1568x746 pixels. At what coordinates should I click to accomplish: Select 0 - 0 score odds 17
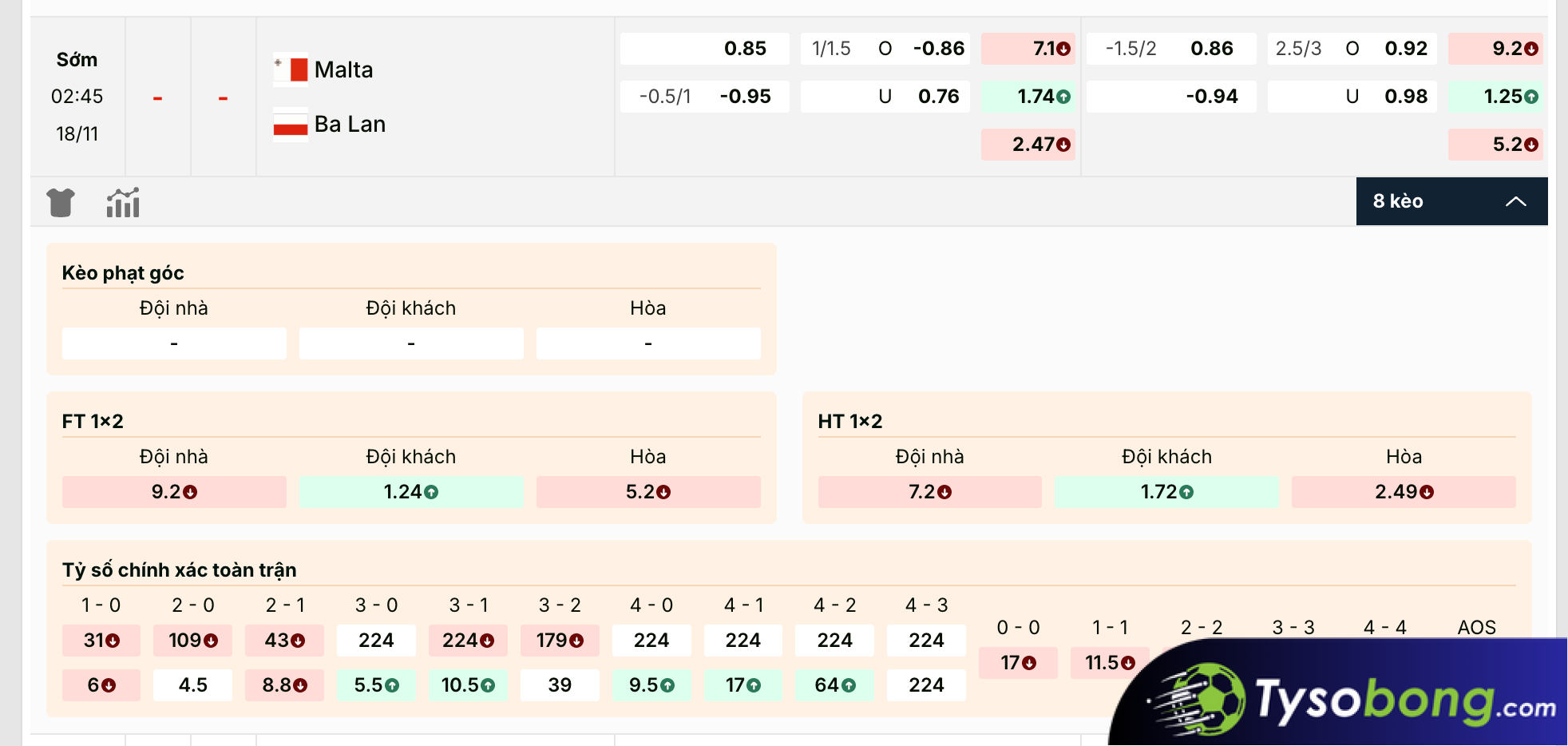pos(1018,663)
